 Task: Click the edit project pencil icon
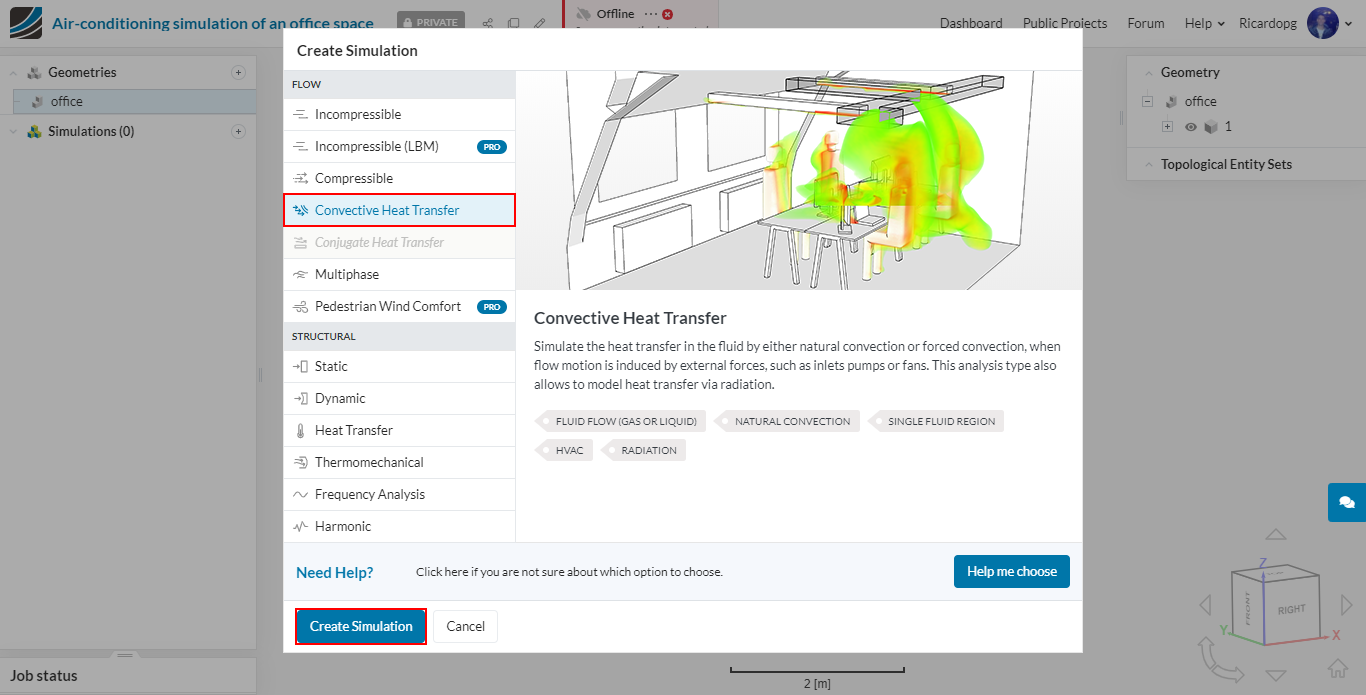click(539, 23)
